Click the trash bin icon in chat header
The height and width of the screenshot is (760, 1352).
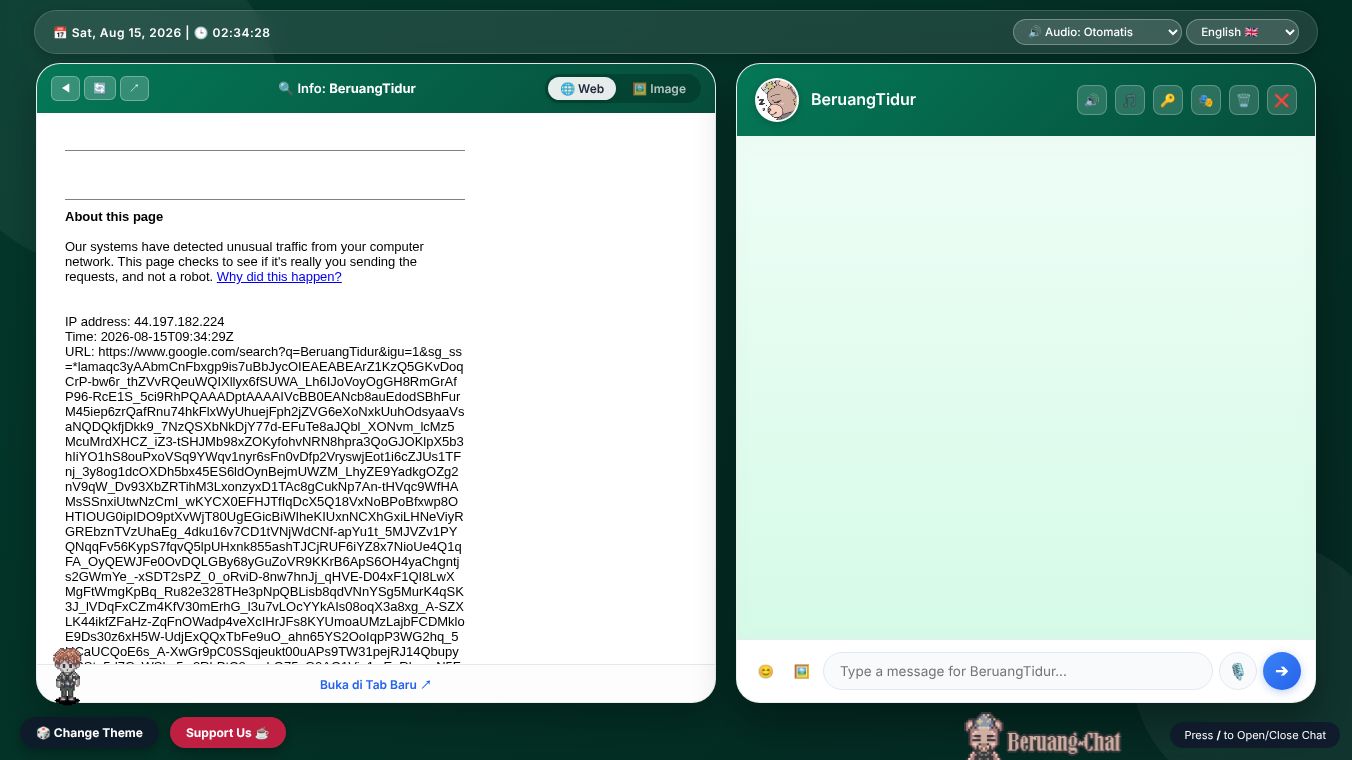point(1244,100)
